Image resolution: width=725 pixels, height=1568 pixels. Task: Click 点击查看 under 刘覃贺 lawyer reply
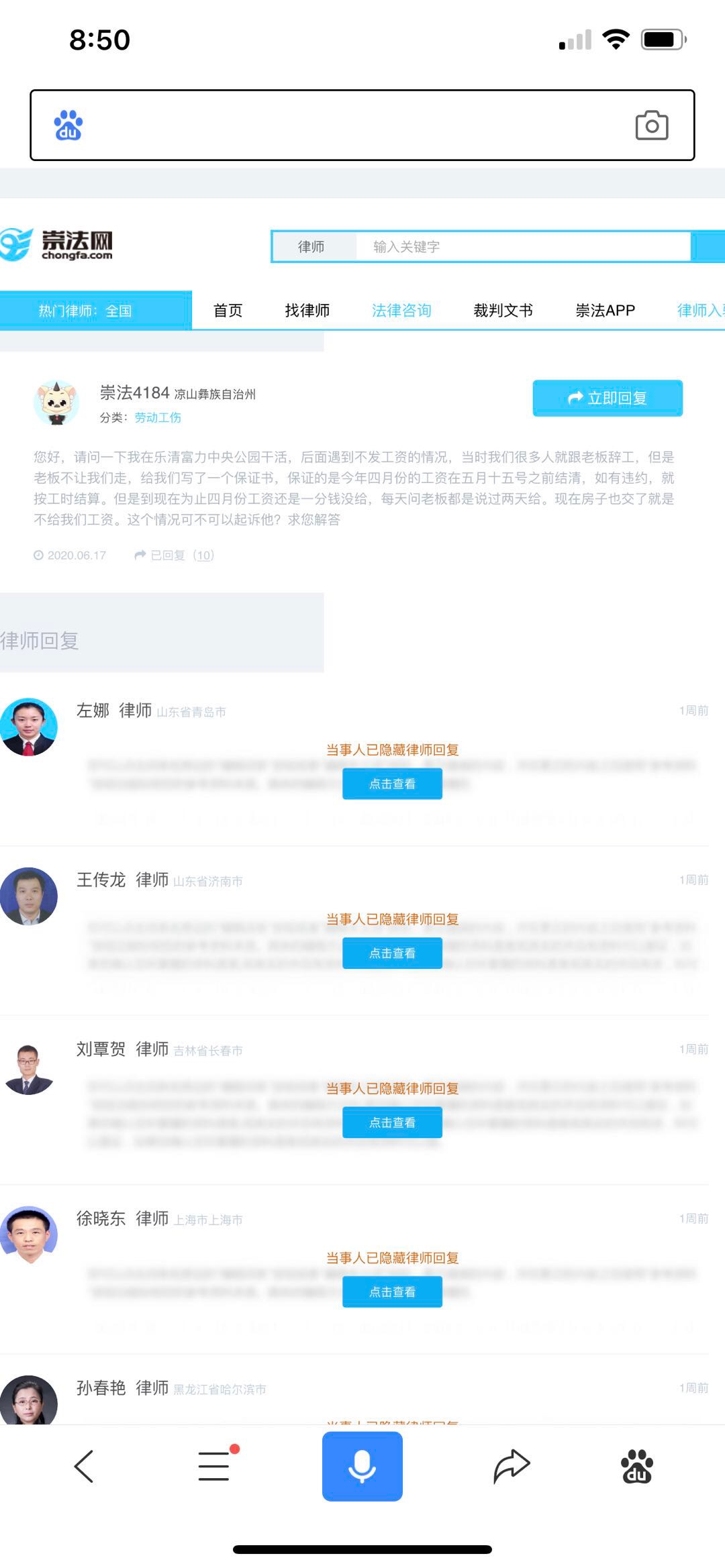[x=392, y=1122]
